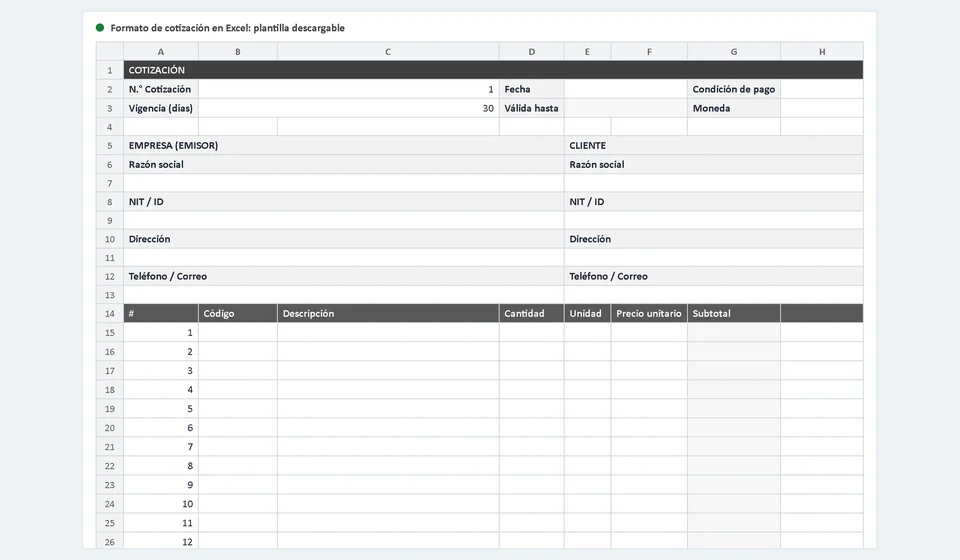Viewport: 960px width, 560px height.
Task: Click the empty Fecha value cell
Action: point(626,89)
